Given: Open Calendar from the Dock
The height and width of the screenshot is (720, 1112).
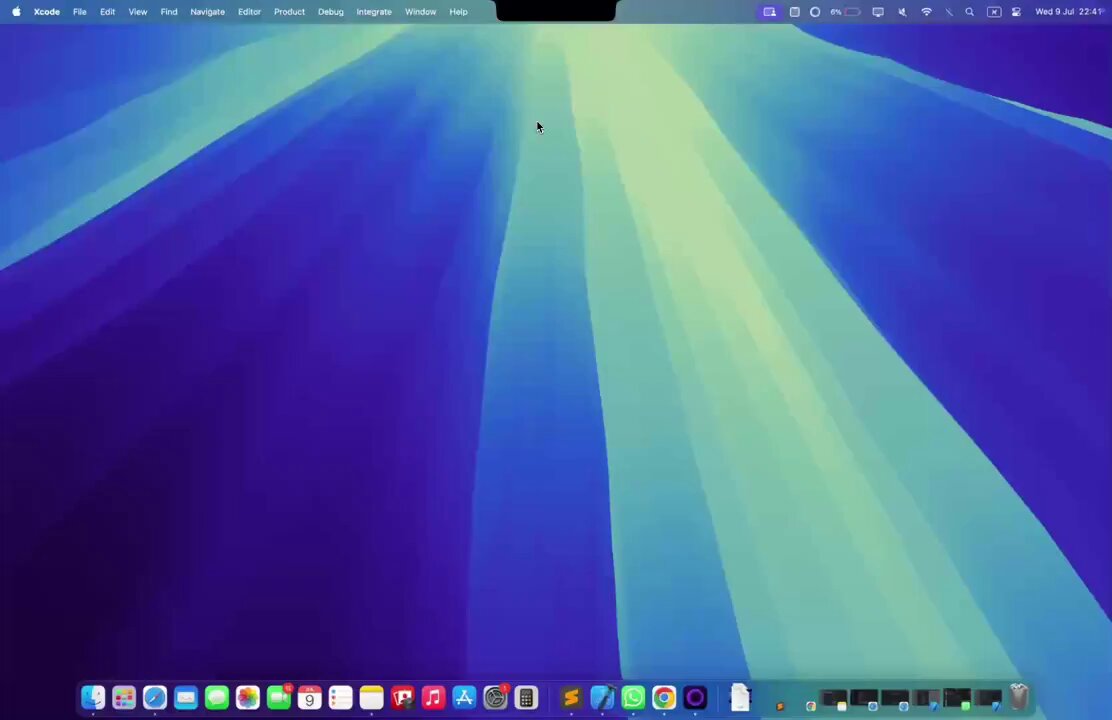Looking at the screenshot, I should tap(309, 697).
